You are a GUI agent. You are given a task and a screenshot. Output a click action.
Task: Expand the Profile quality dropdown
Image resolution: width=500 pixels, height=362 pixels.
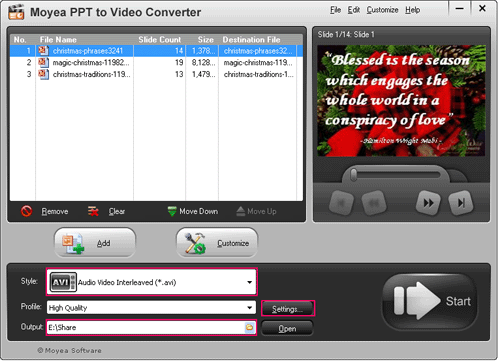coord(249,307)
